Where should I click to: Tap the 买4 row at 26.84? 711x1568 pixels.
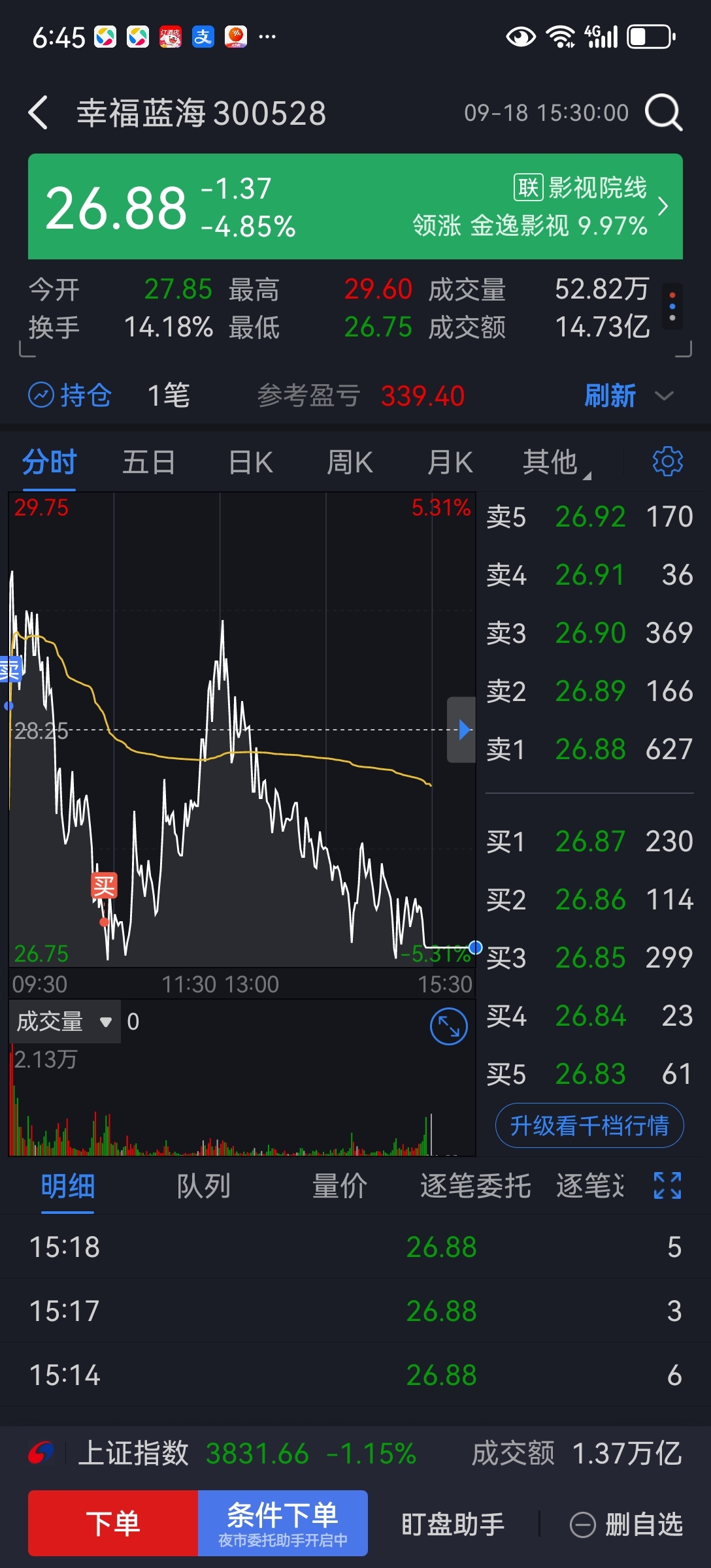pyautogui.click(x=589, y=1016)
